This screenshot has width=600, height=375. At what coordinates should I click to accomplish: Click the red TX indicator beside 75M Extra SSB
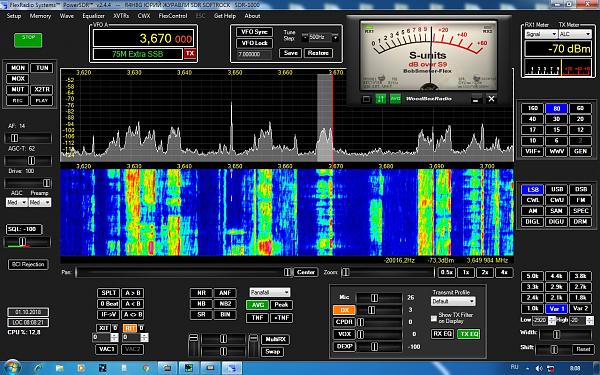click(190, 54)
